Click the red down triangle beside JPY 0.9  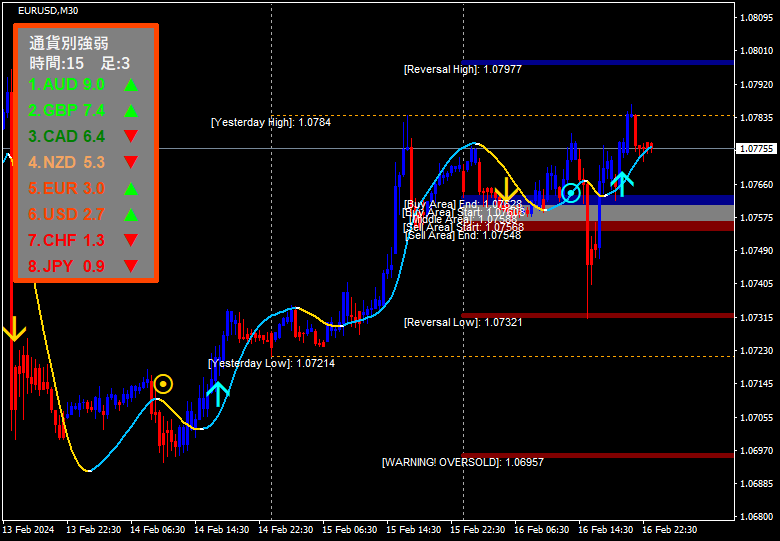pos(130,266)
